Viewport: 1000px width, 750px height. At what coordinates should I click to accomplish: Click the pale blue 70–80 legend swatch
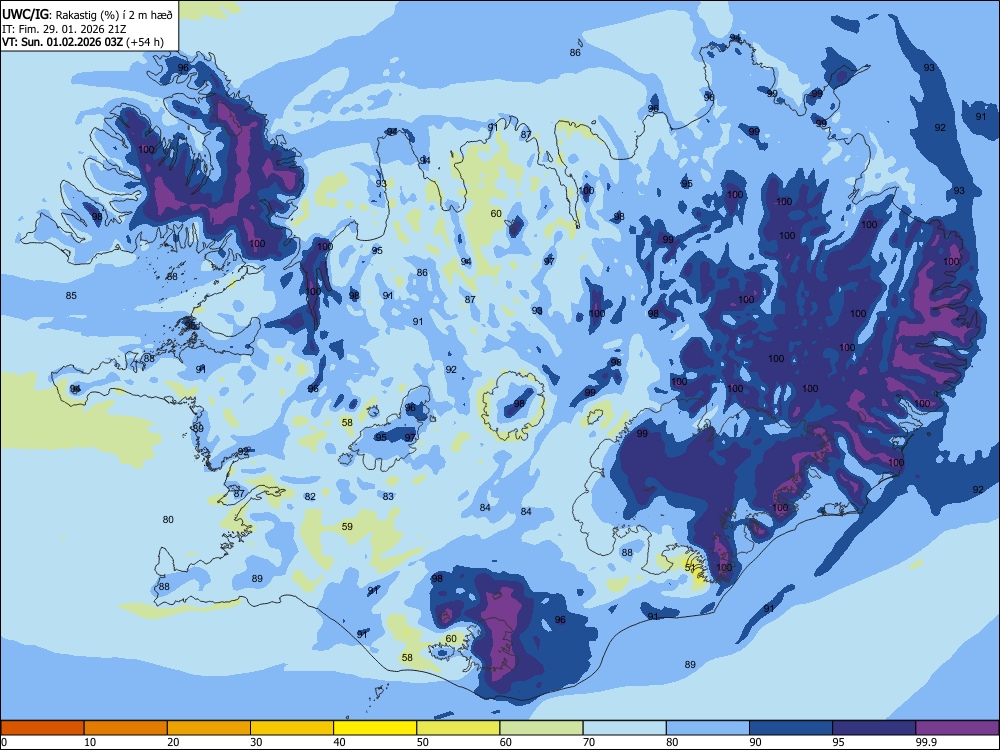pos(624,728)
